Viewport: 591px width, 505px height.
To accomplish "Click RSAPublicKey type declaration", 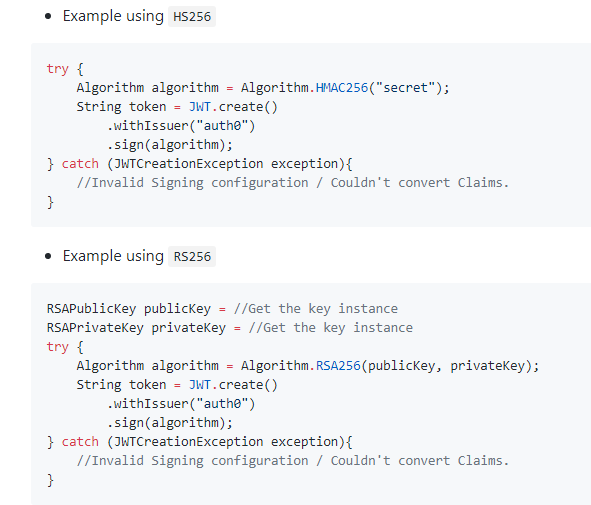I will tap(91, 309).
